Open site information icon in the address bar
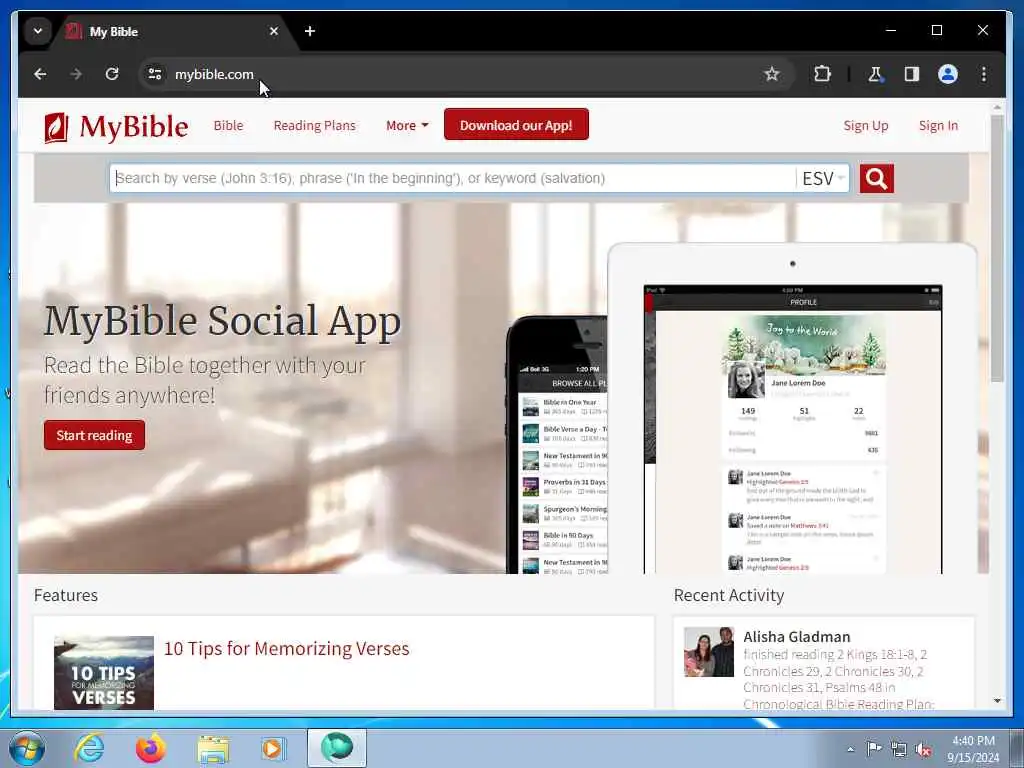Image resolution: width=1024 pixels, height=768 pixels. [x=155, y=74]
